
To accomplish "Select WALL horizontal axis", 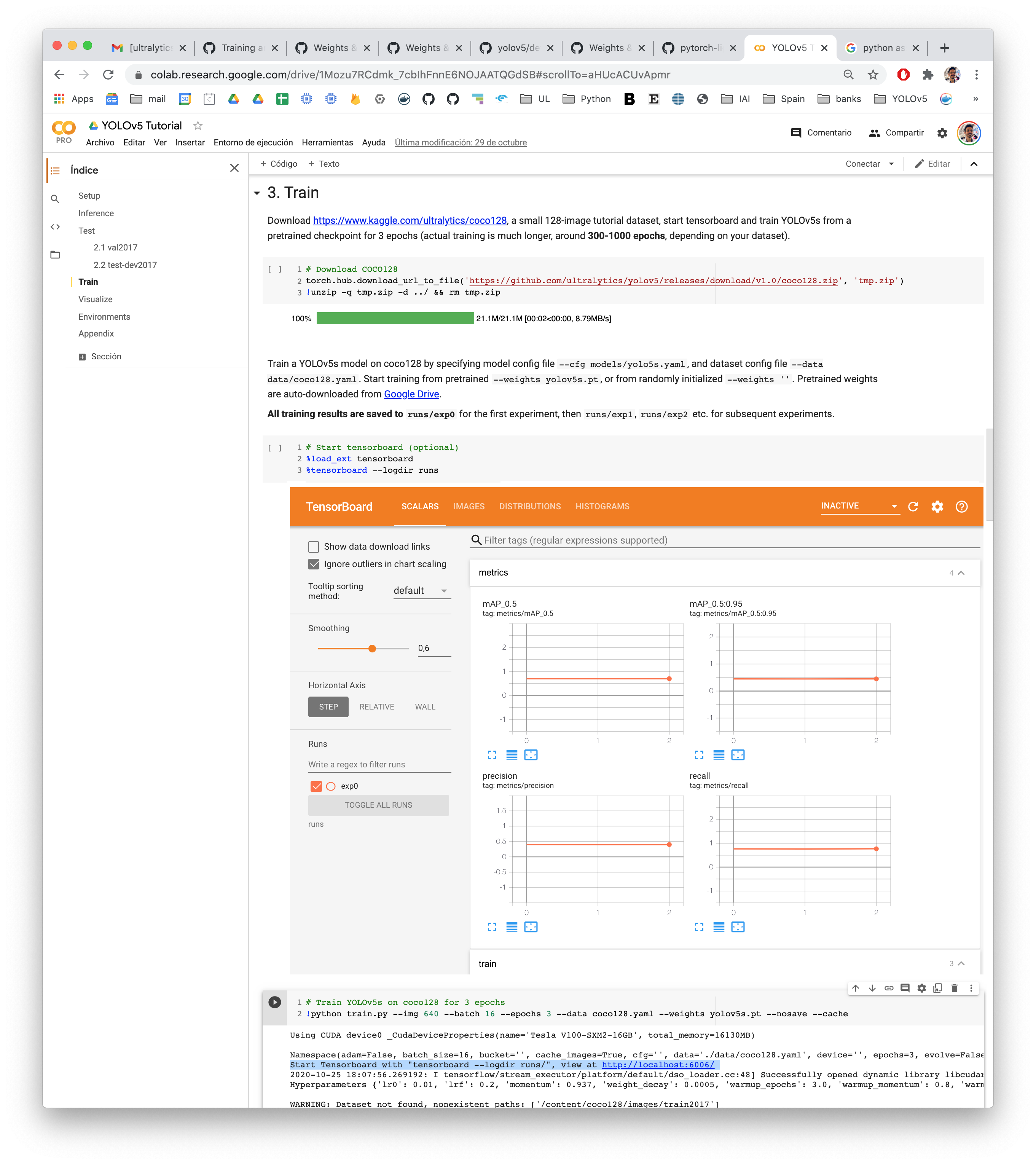I will [x=425, y=707].
